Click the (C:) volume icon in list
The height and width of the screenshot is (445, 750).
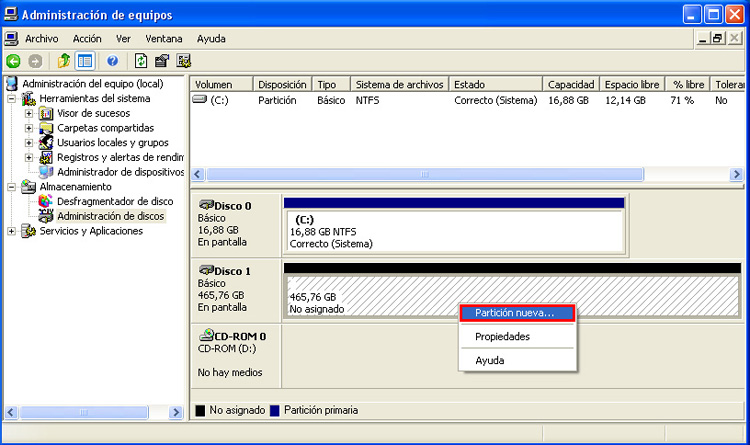click(x=199, y=100)
